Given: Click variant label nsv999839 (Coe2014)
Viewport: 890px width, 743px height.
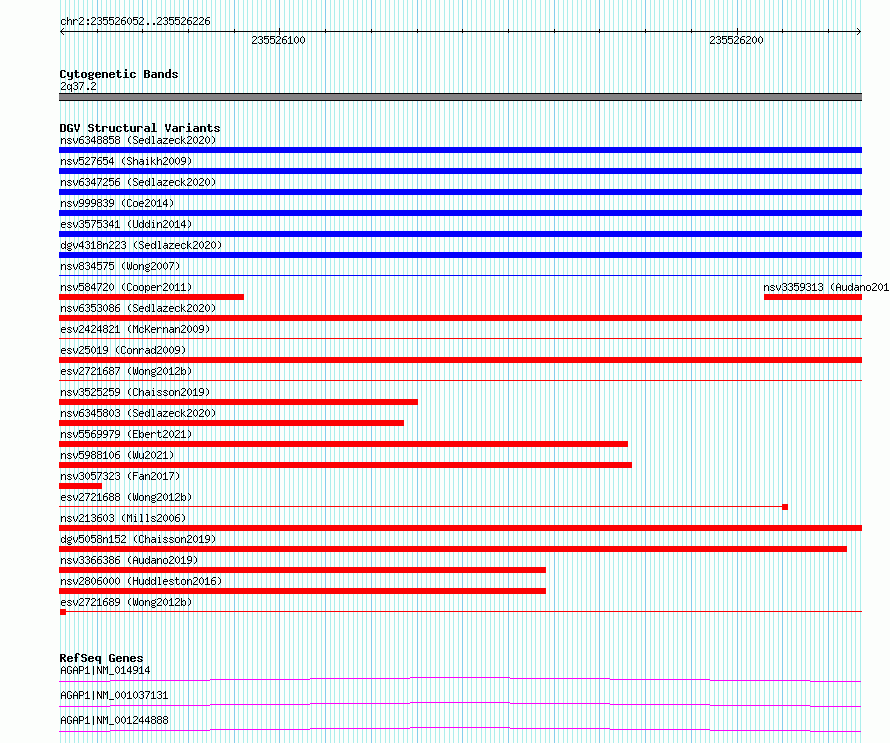Looking at the screenshot, I should click(117, 203).
